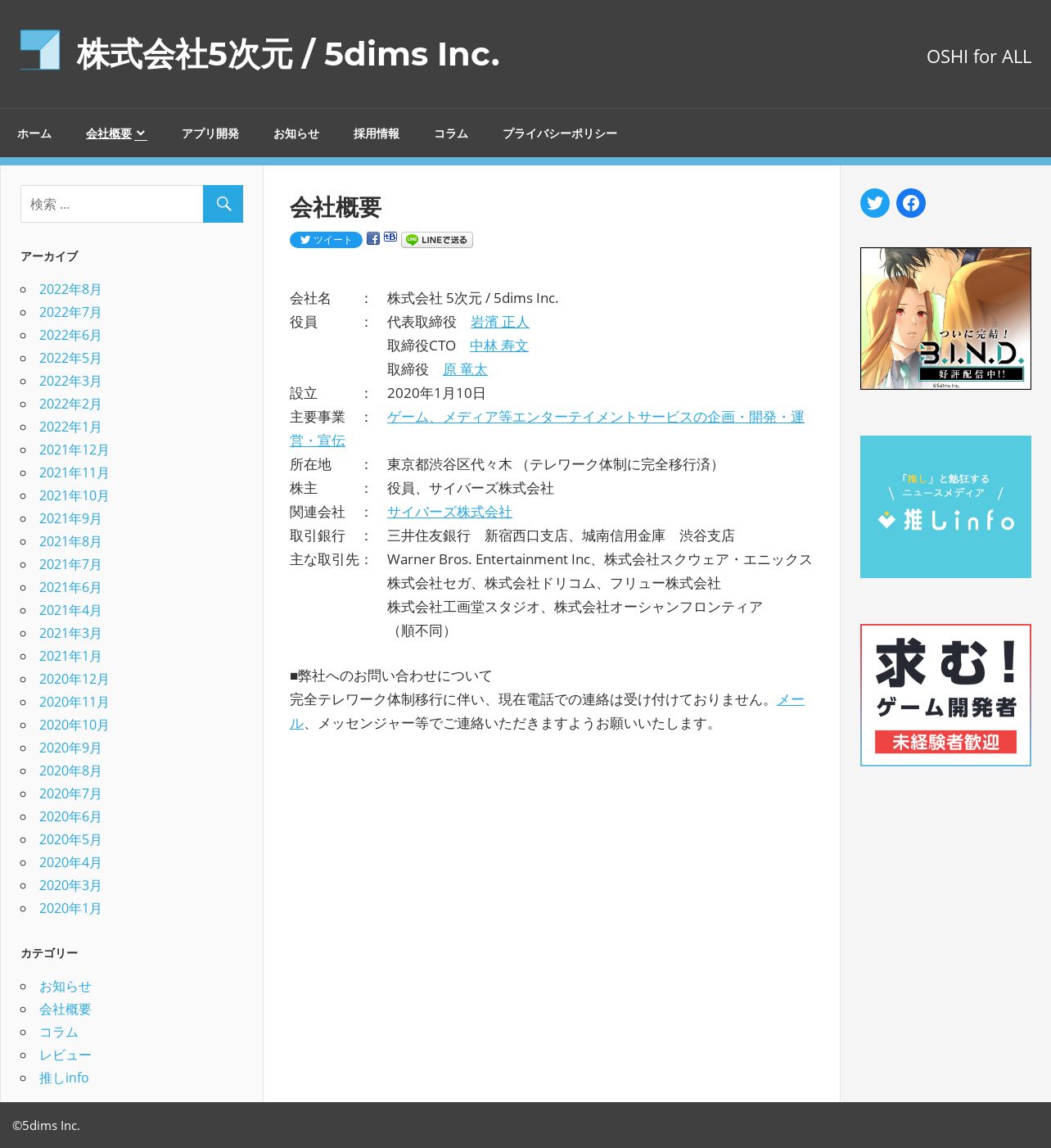Image resolution: width=1051 pixels, height=1148 pixels.
Task: Click the site title 株式会社5次元 / 5dims Inc.
Action: [288, 54]
